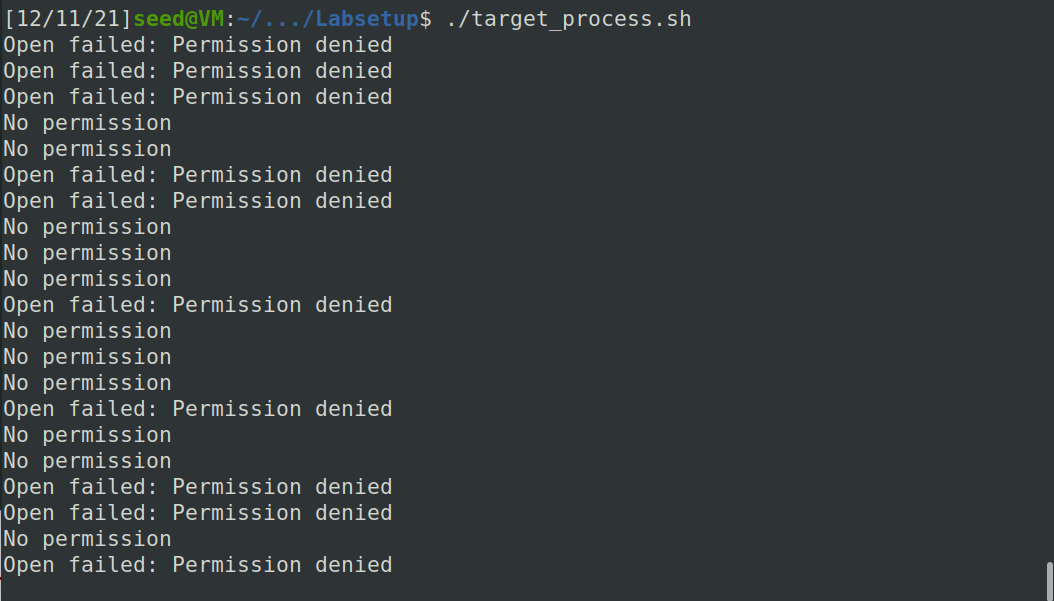
Task: Click the Labsetup directory path in the prompt
Action: click(x=327, y=19)
